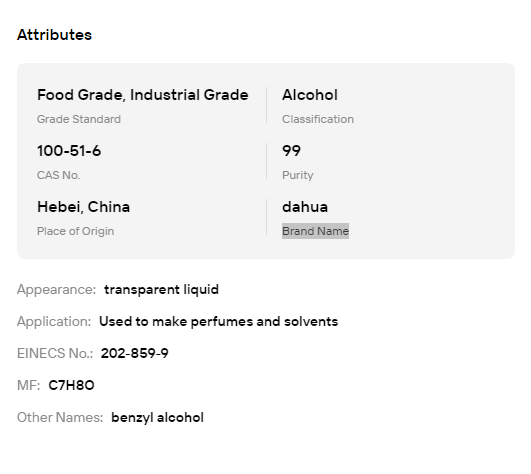Viewport: 531px width, 474px height.
Task: Select the Hebei, China origin text
Action: [83, 207]
